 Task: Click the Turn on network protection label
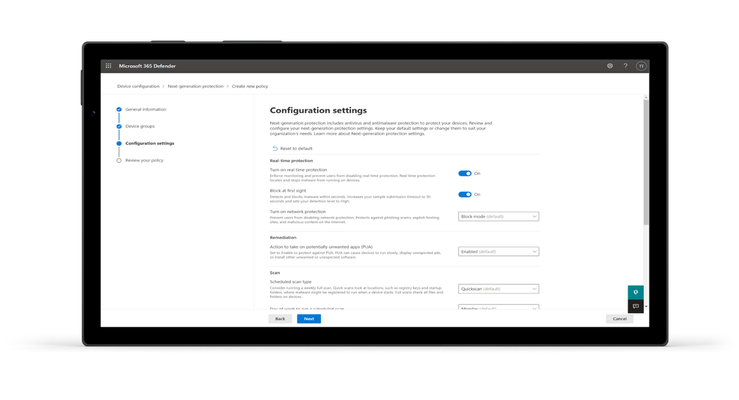(298, 212)
